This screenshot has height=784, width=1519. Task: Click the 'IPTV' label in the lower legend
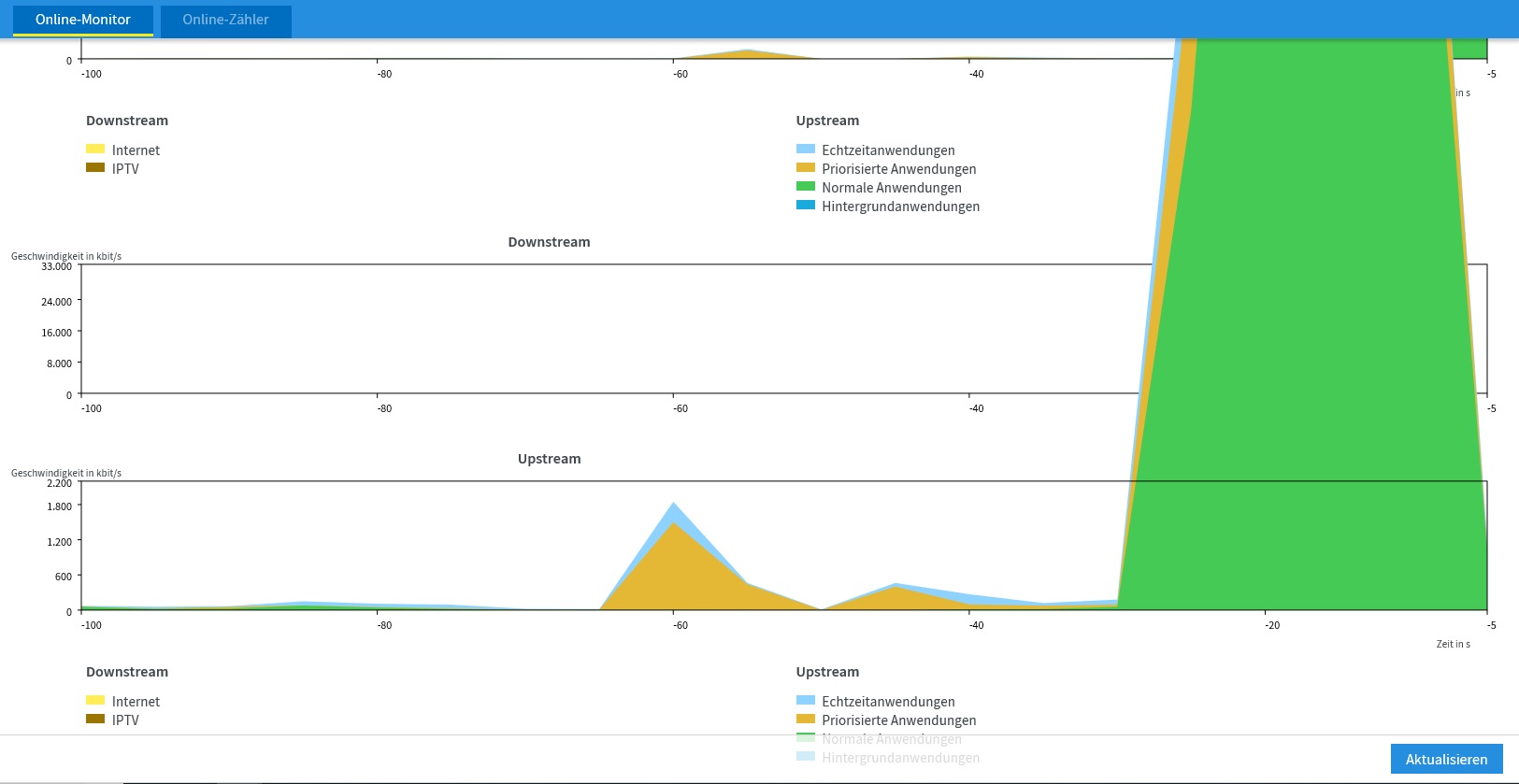tap(125, 720)
